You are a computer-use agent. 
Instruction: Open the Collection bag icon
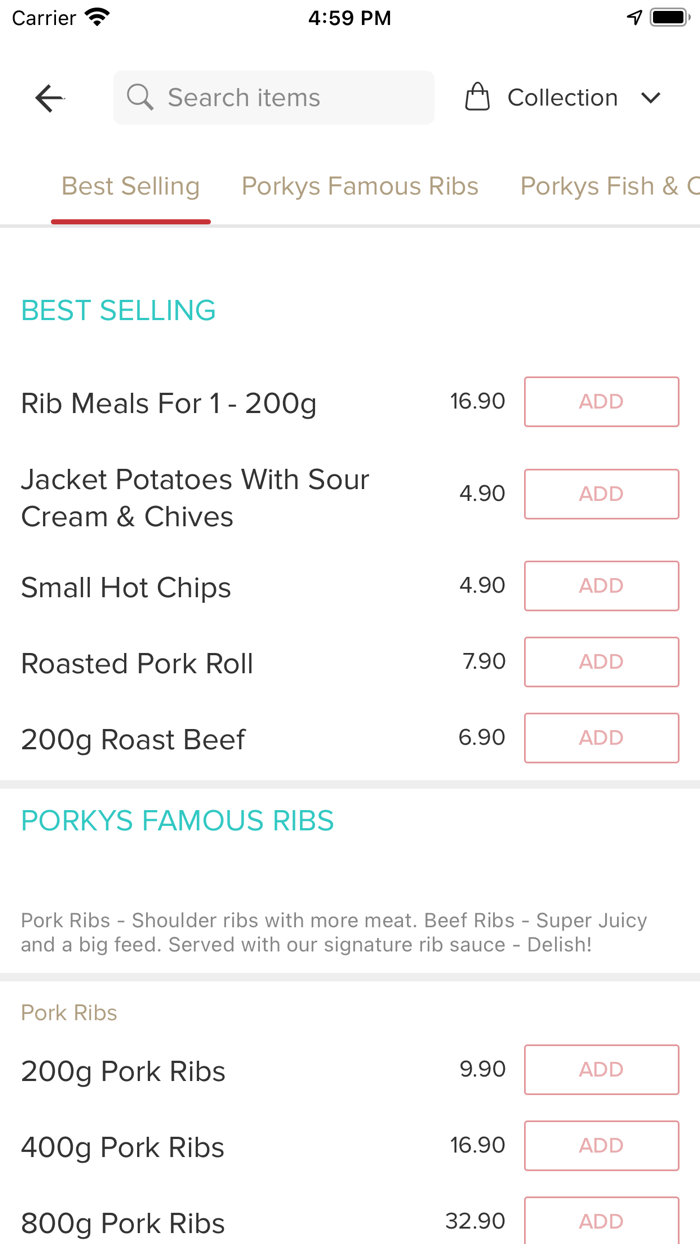(478, 96)
